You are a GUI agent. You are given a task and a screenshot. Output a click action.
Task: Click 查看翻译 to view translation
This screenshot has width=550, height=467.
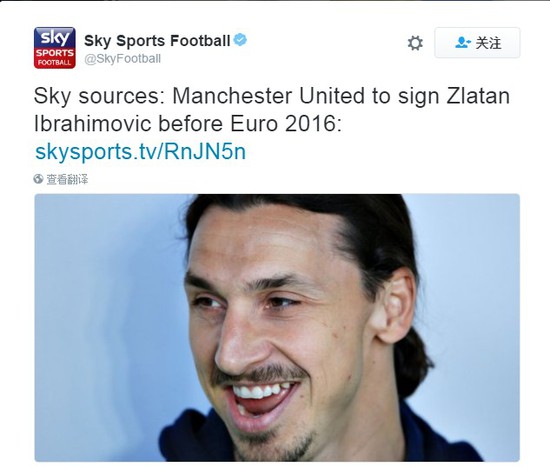pyautogui.click(x=67, y=179)
